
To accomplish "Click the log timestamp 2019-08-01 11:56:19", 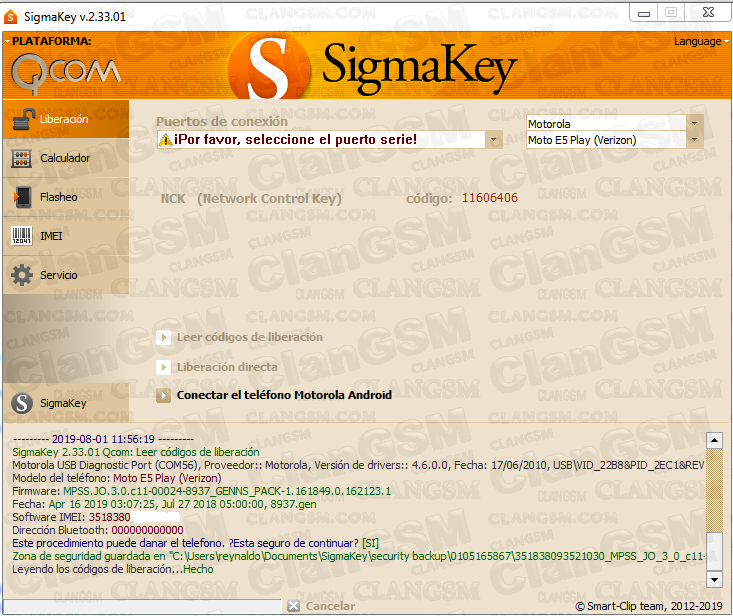I will (x=103, y=439).
